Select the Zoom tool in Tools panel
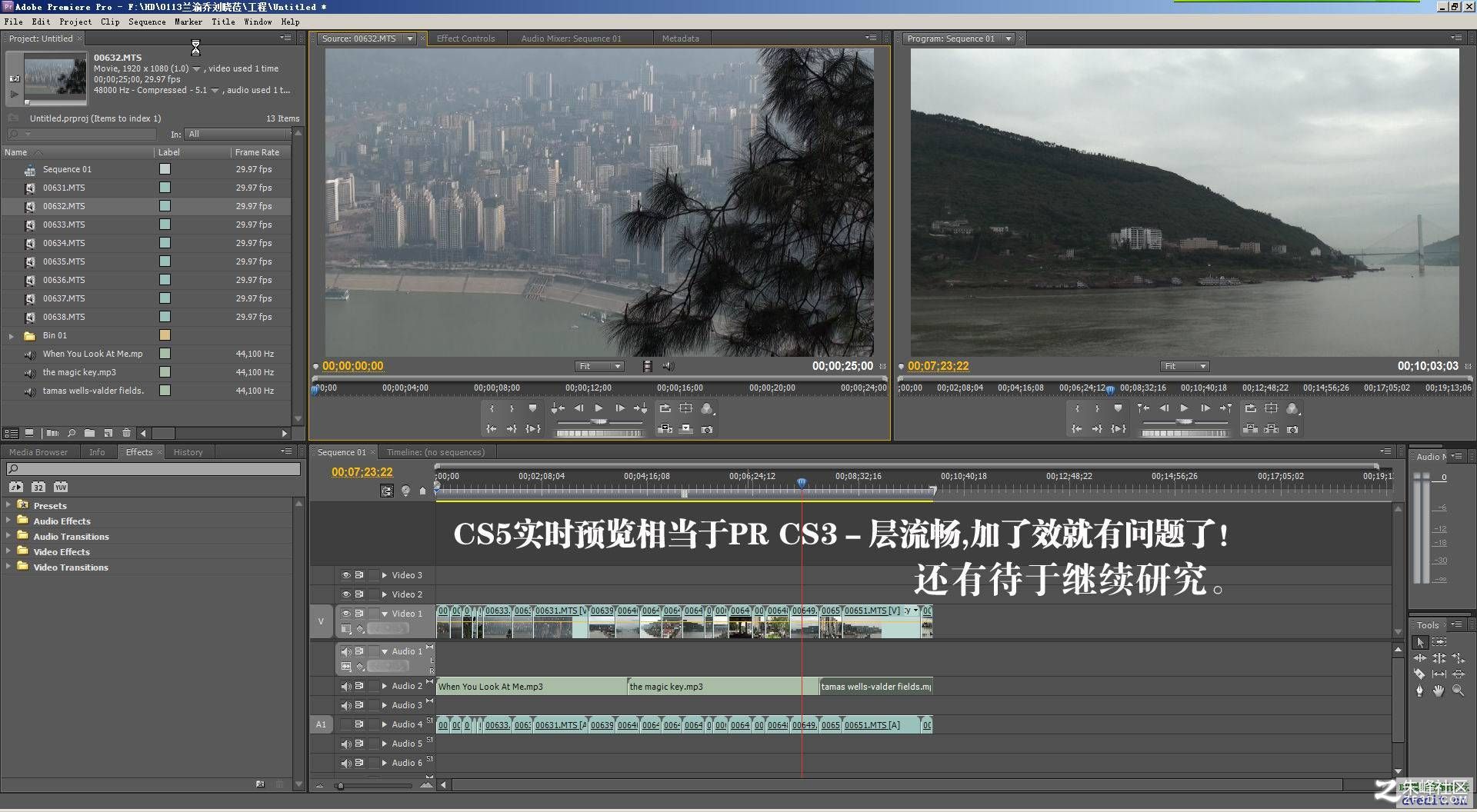Image resolution: width=1477 pixels, height=812 pixels. coord(1458,691)
